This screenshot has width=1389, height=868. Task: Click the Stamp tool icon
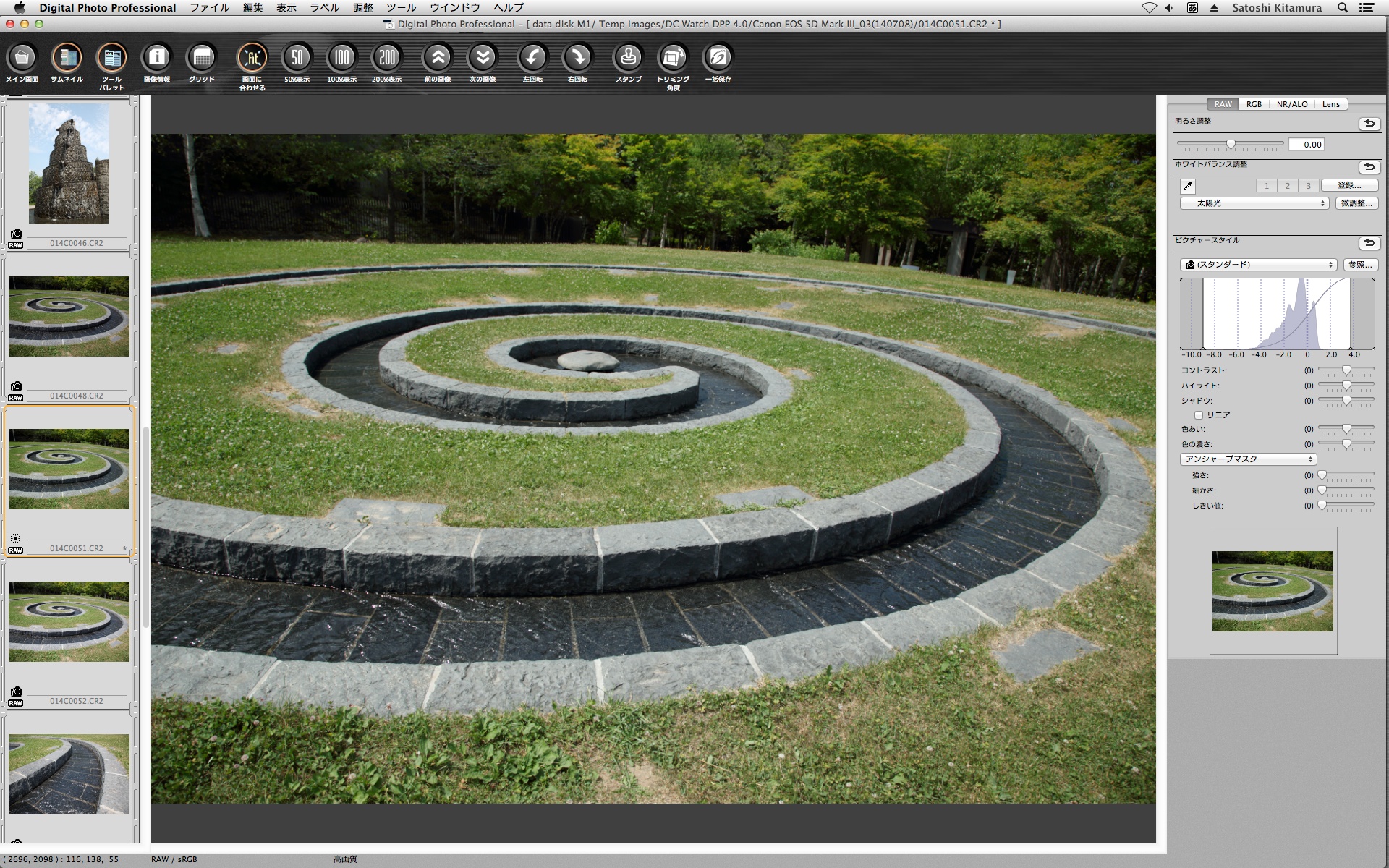628,59
